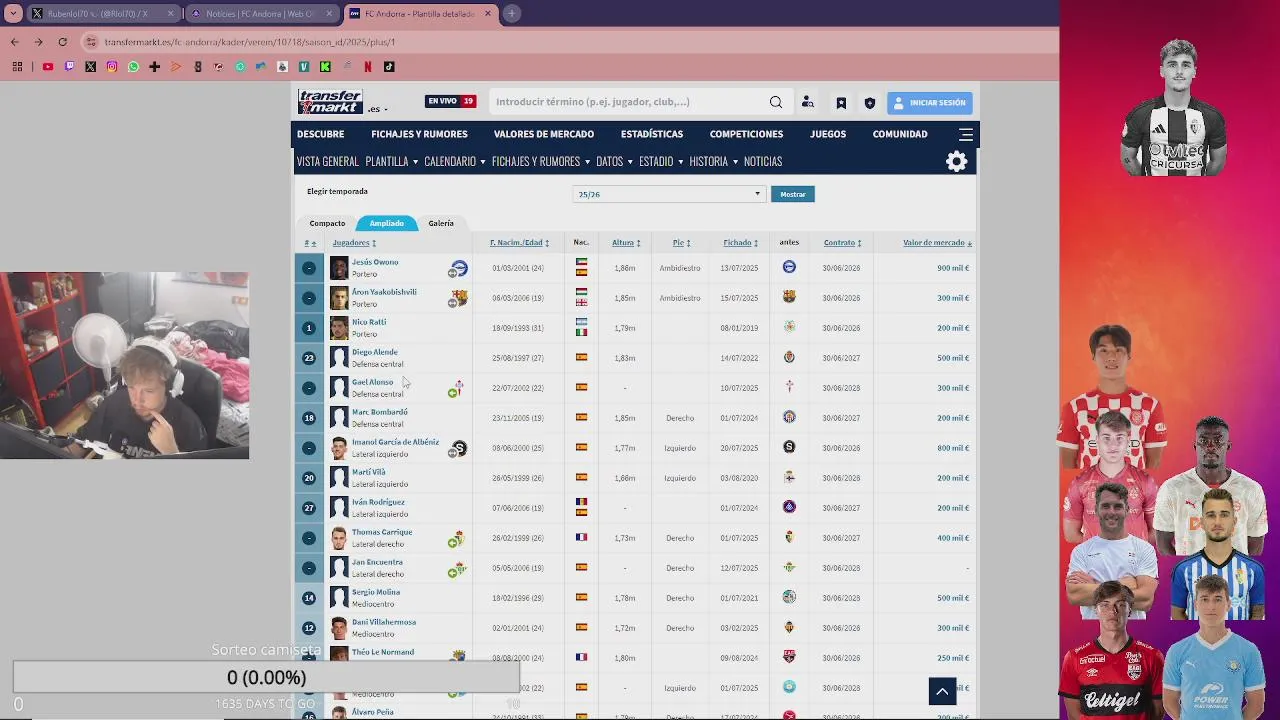Open the TikTok bookmark
The image size is (1280, 720).
coord(389,67)
